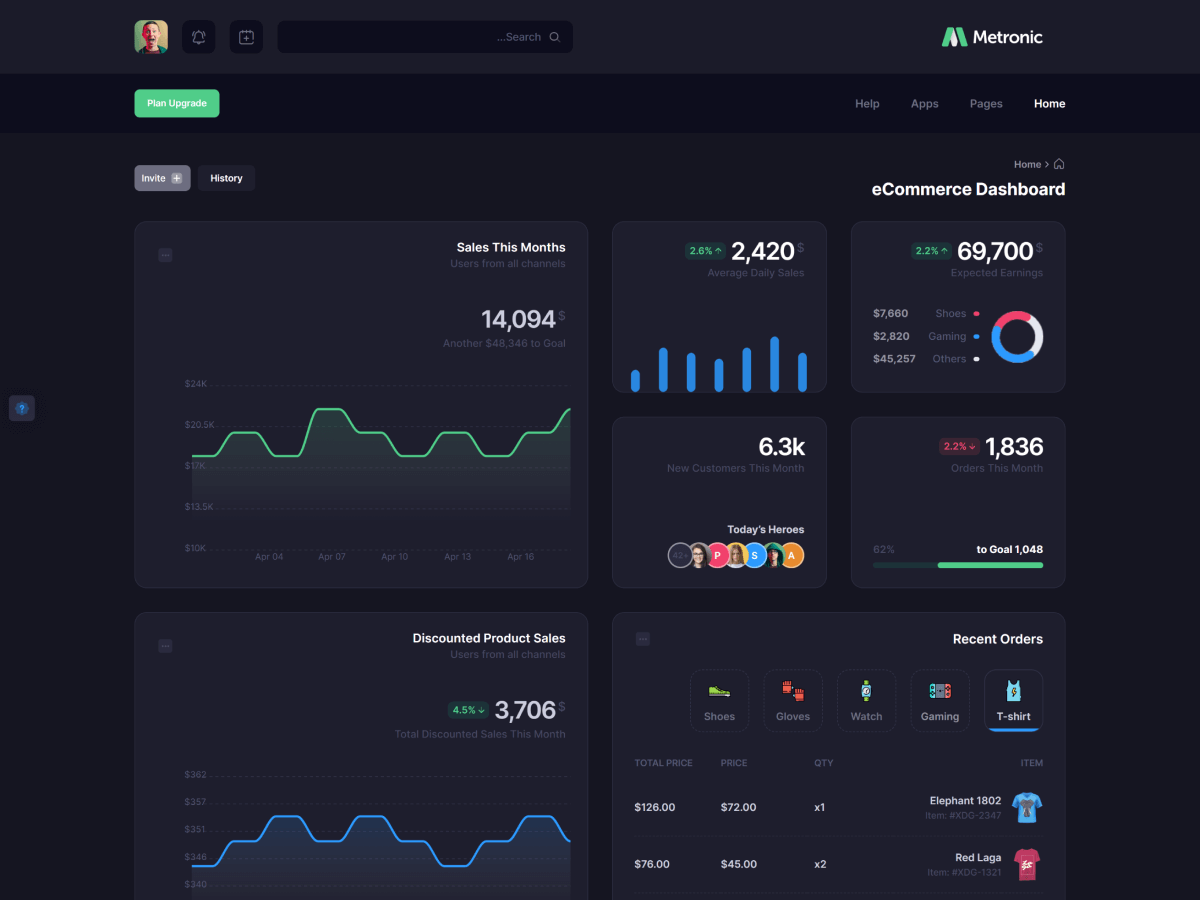
Task: Switch to the Gaming category tab
Action: click(x=940, y=700)
